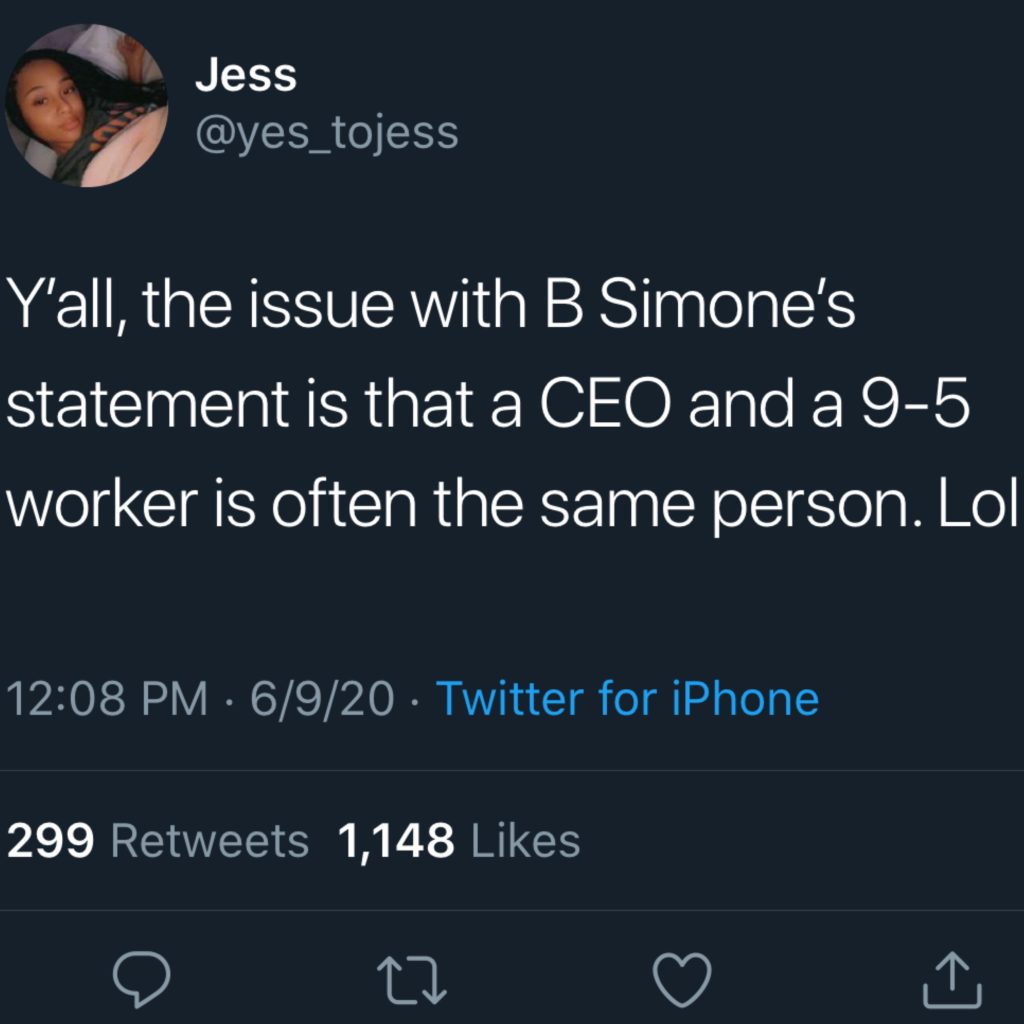Open the share sheet via share icon
1024x1024 pixels.
(951, 978)
